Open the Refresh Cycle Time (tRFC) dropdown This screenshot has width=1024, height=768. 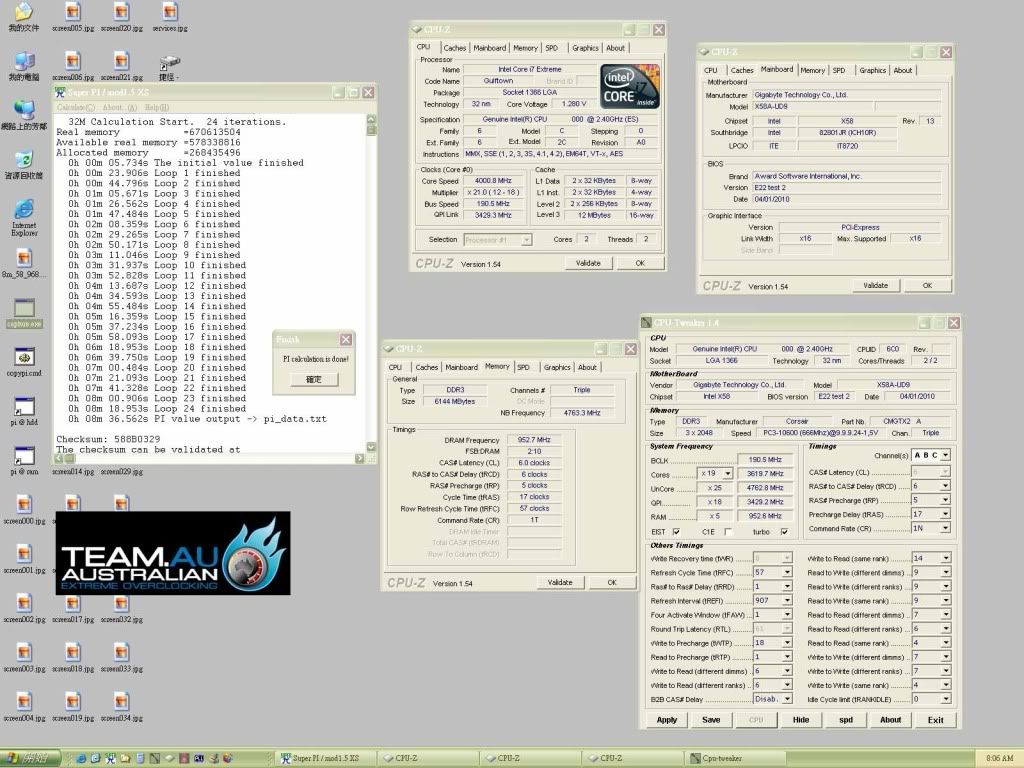[787, 573]
